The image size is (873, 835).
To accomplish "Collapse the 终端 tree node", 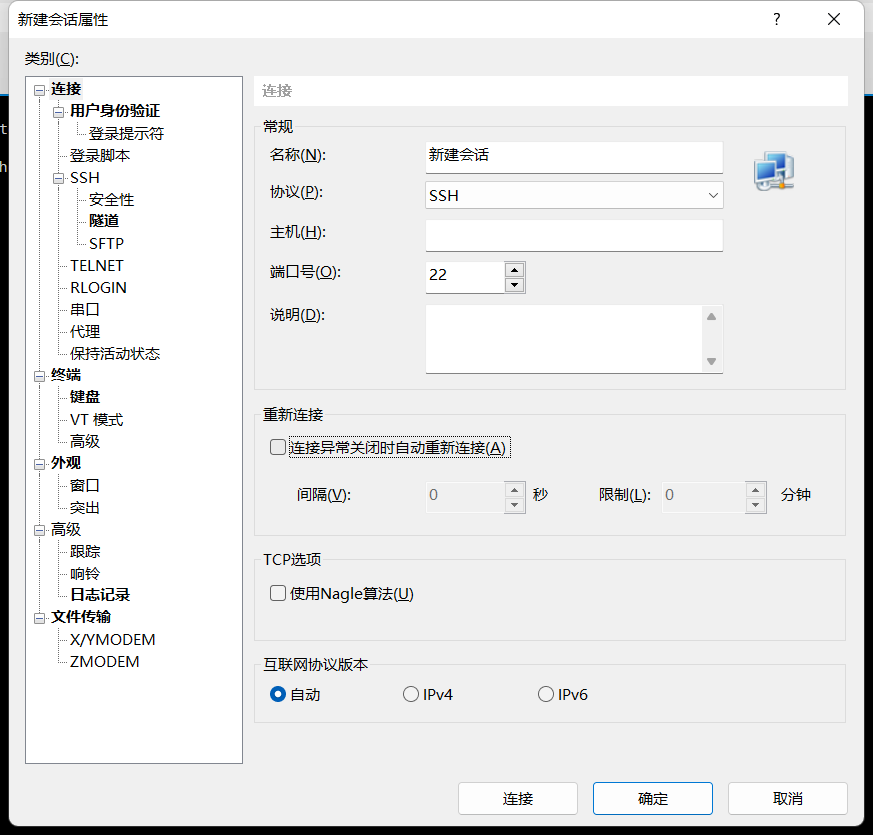I will pos(40,376).
